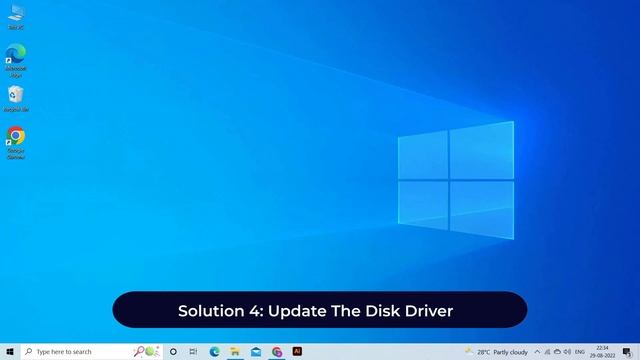
Task: Select the Google Chrome desktop shortcut
Action: 16,142
